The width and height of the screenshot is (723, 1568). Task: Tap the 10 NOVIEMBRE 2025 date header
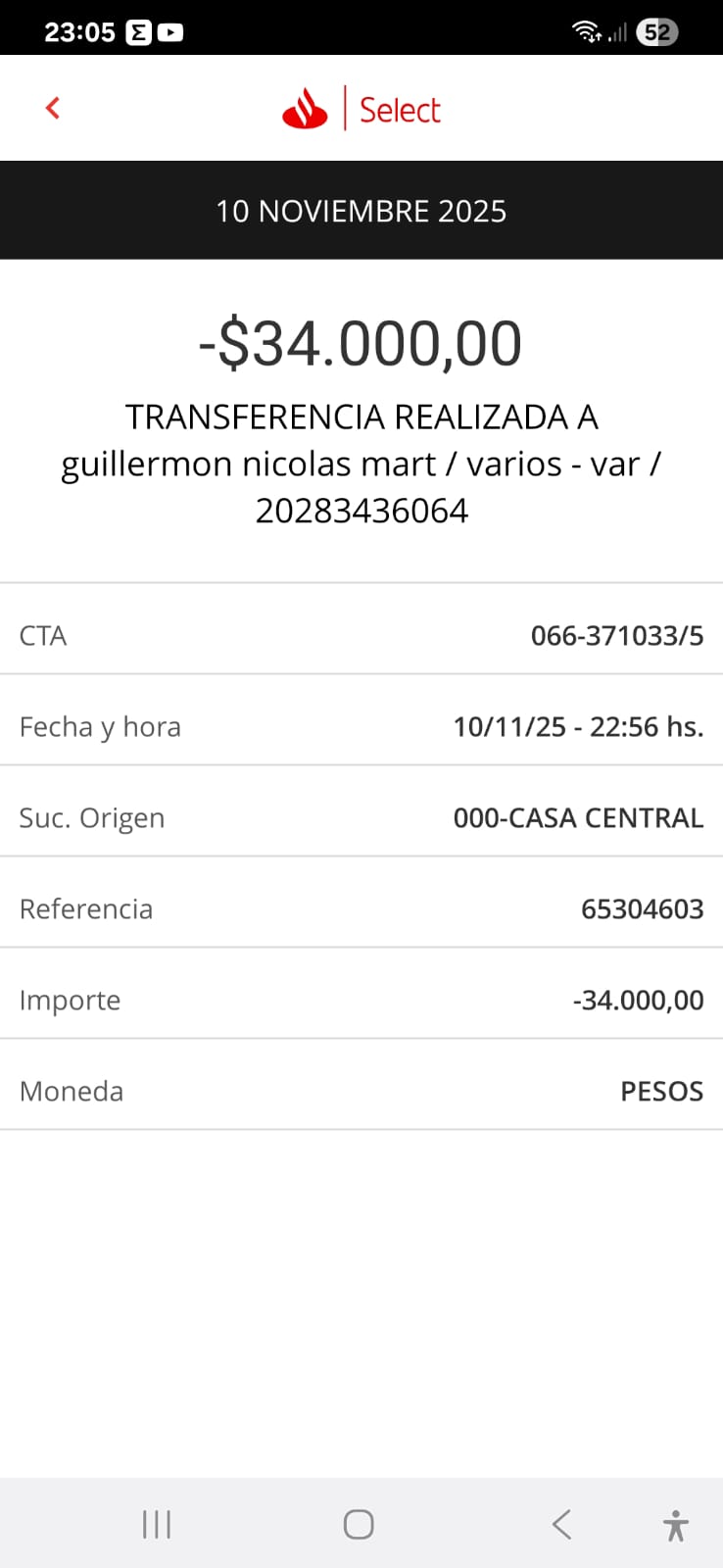361,211
